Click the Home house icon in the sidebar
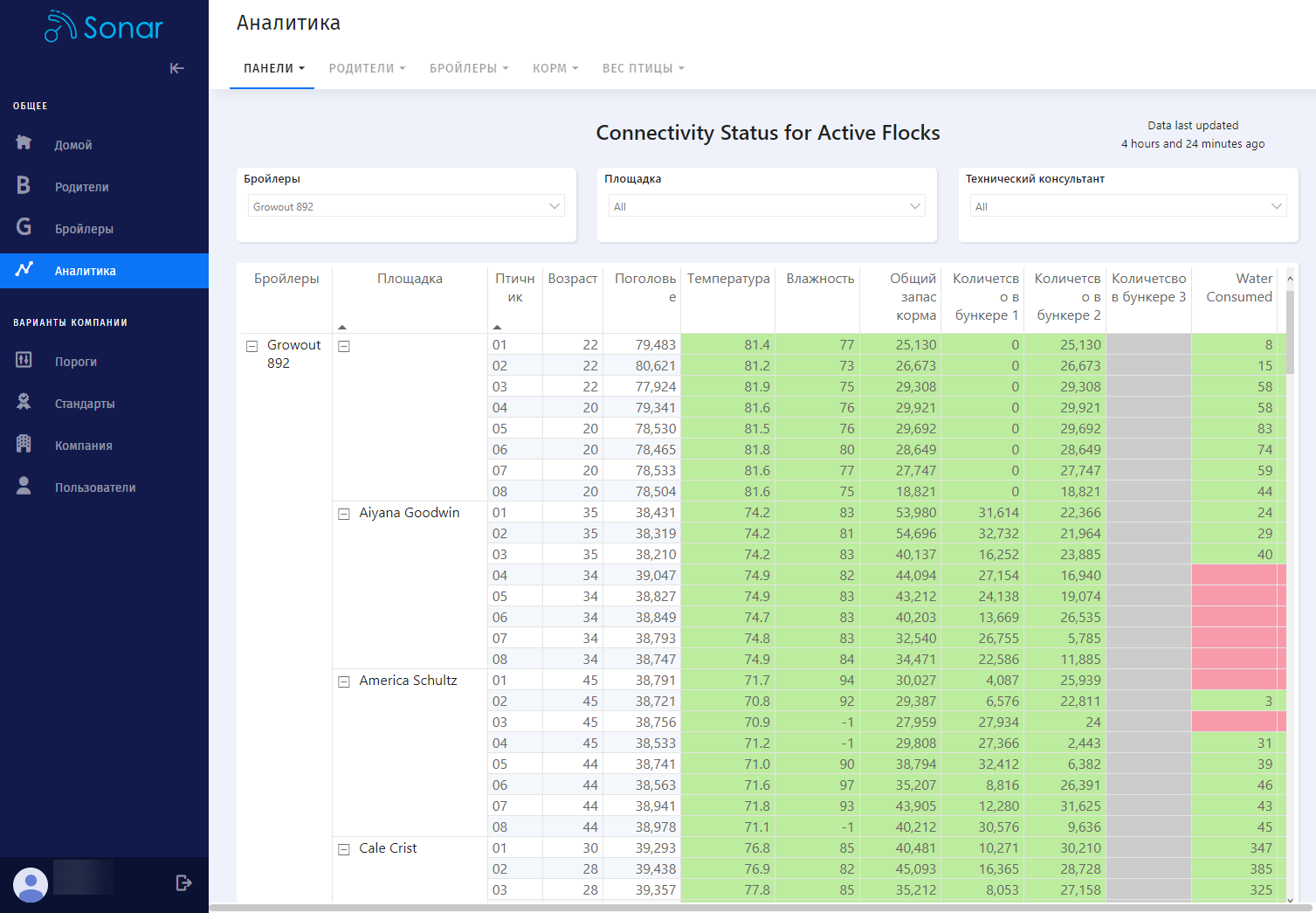The width and height of the screenshot is (1316, 913). pyautogui.click(x=24, y=142)
